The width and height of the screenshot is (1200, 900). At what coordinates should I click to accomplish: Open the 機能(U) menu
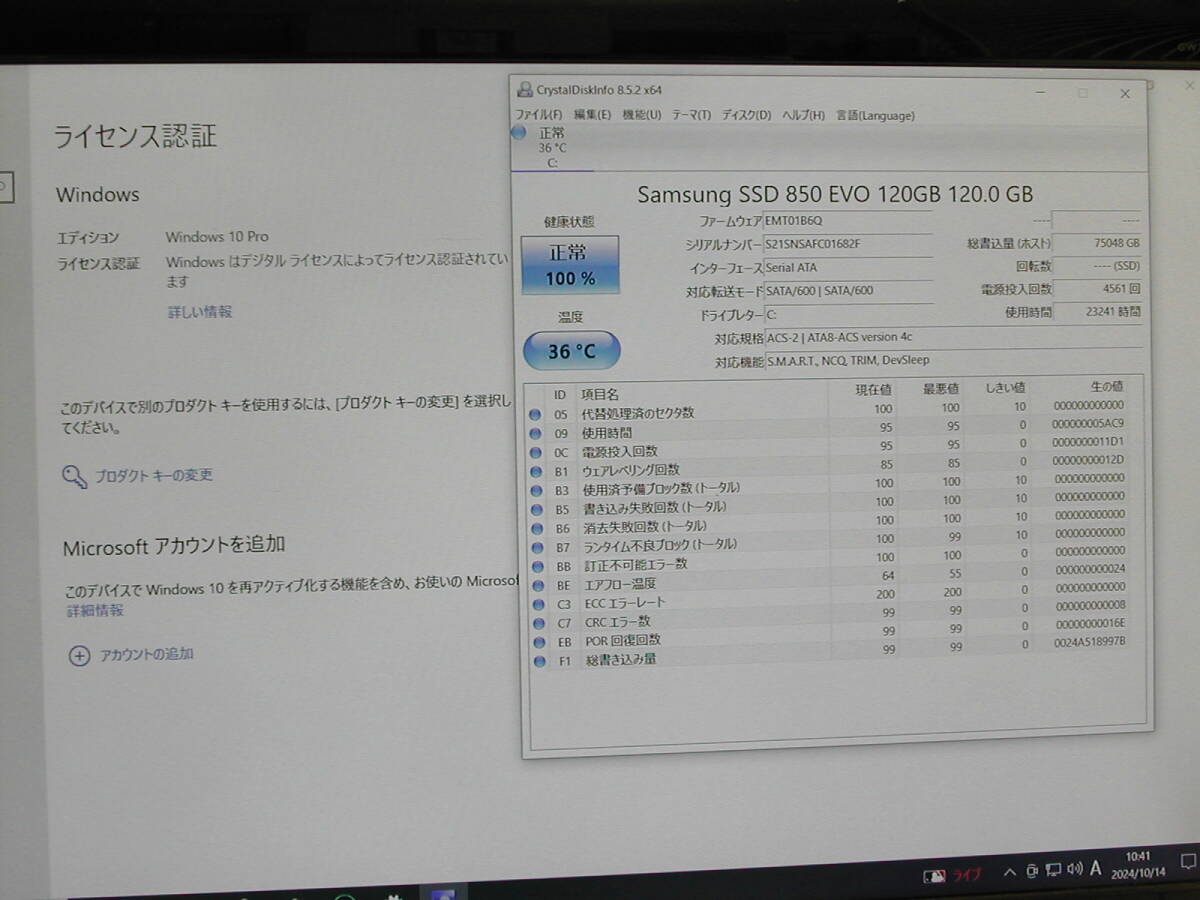coord(642,115)
